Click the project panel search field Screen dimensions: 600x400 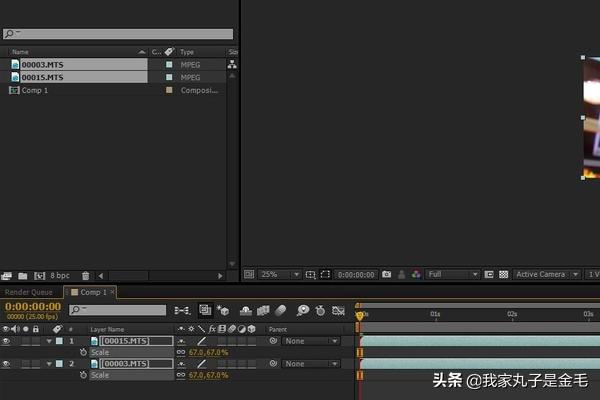click(x=118, y=34)
